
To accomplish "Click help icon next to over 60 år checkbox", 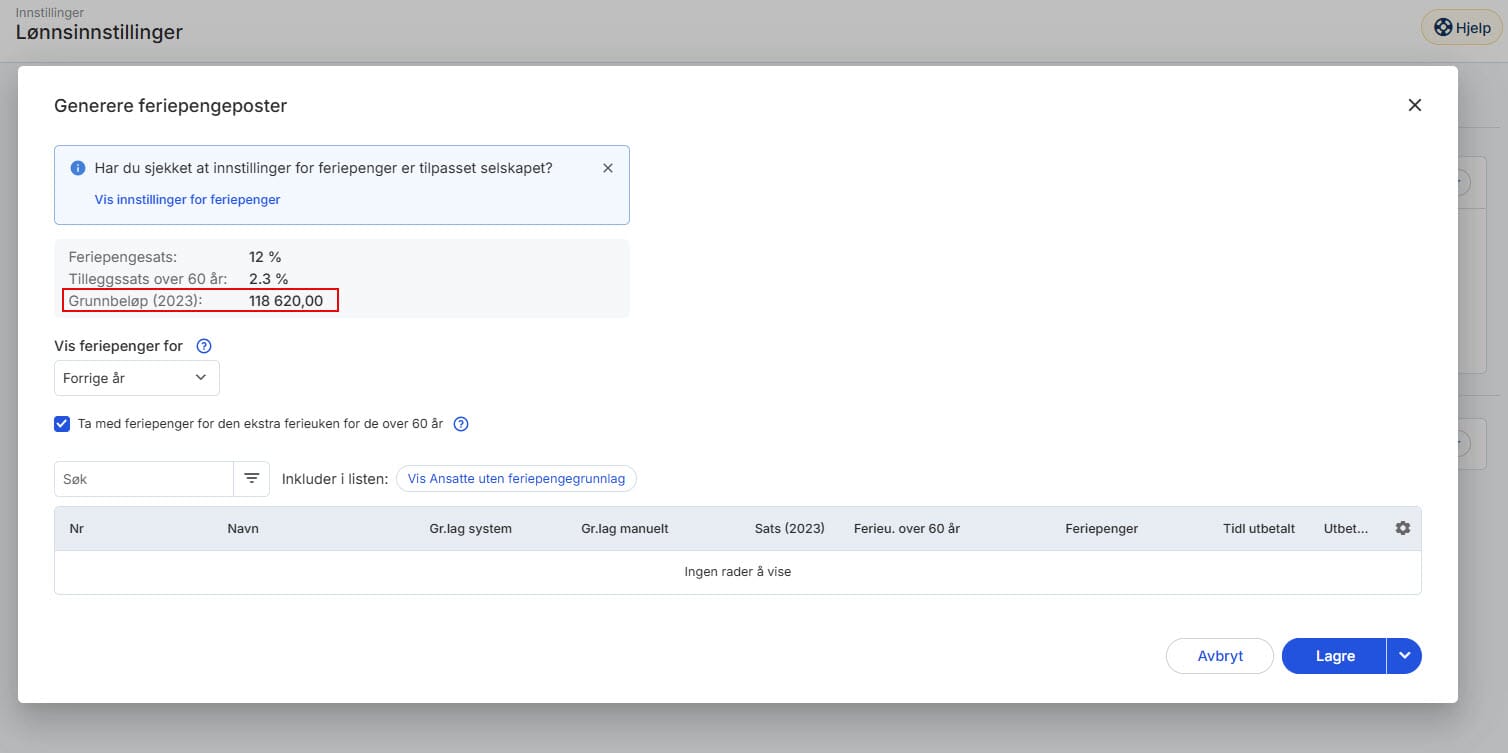I will click(461, 424).
